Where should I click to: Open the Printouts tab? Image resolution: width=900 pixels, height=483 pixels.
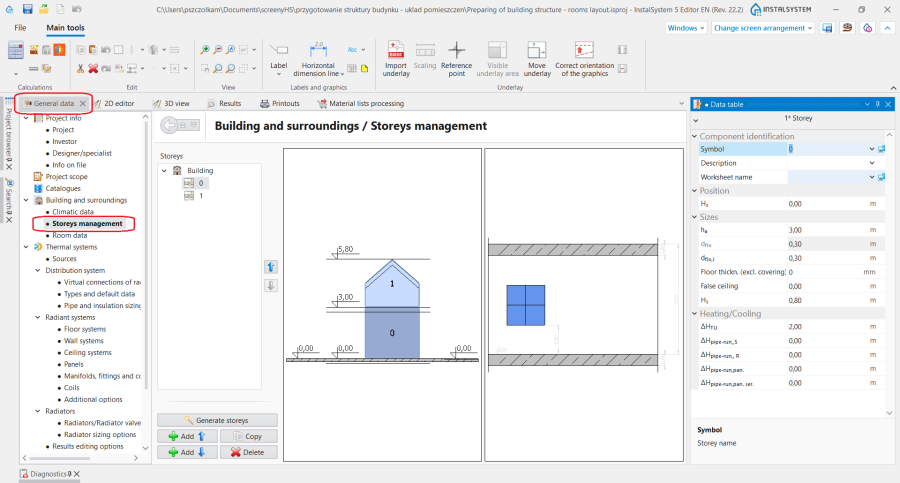[x=280, y=103]
